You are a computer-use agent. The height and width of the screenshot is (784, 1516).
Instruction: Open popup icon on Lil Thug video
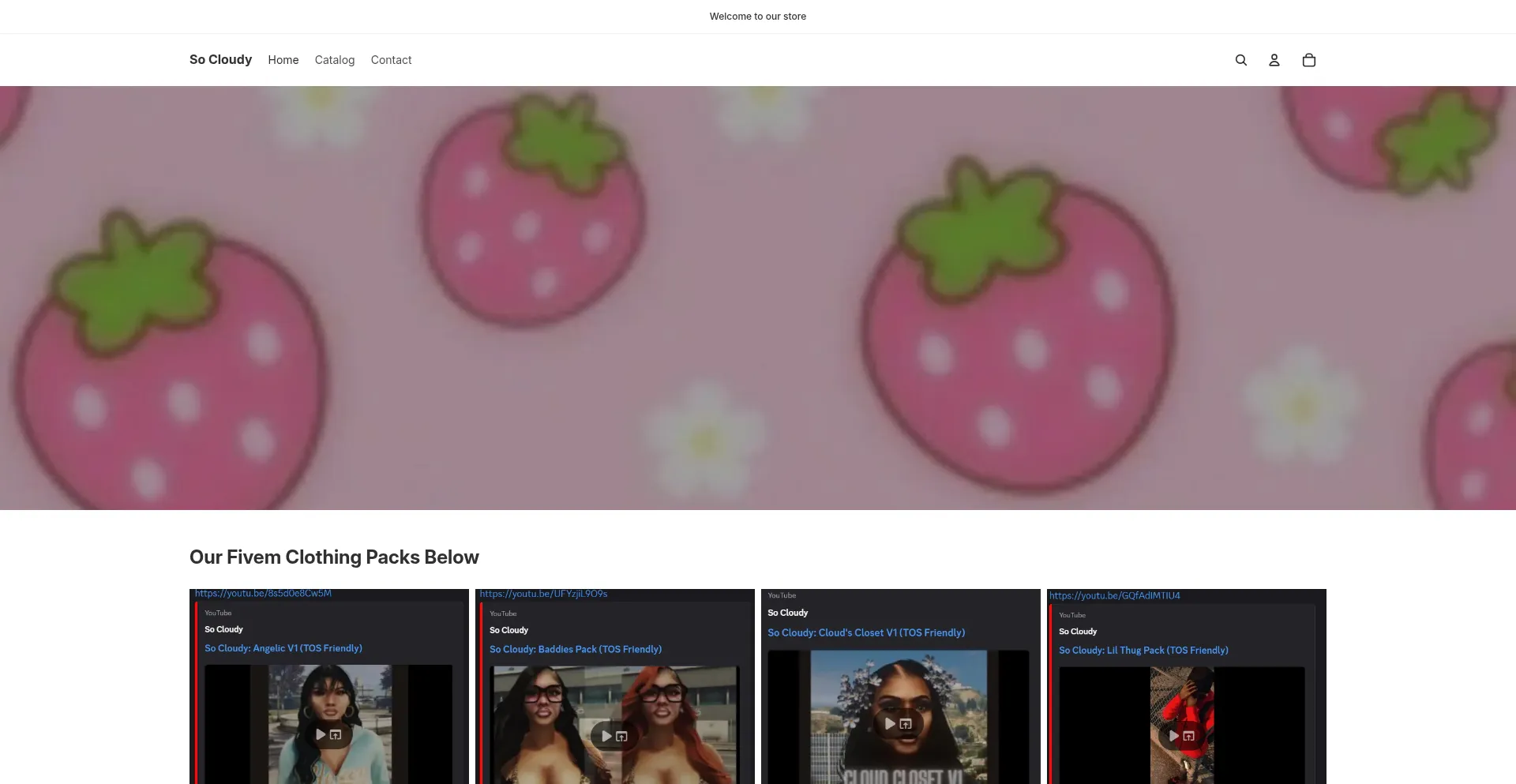click(x=1189, y=736)
